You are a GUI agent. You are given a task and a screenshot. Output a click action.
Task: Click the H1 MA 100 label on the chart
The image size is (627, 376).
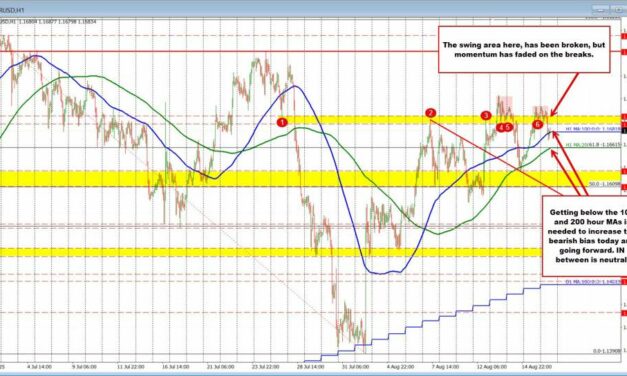click(x=593, y=129)
